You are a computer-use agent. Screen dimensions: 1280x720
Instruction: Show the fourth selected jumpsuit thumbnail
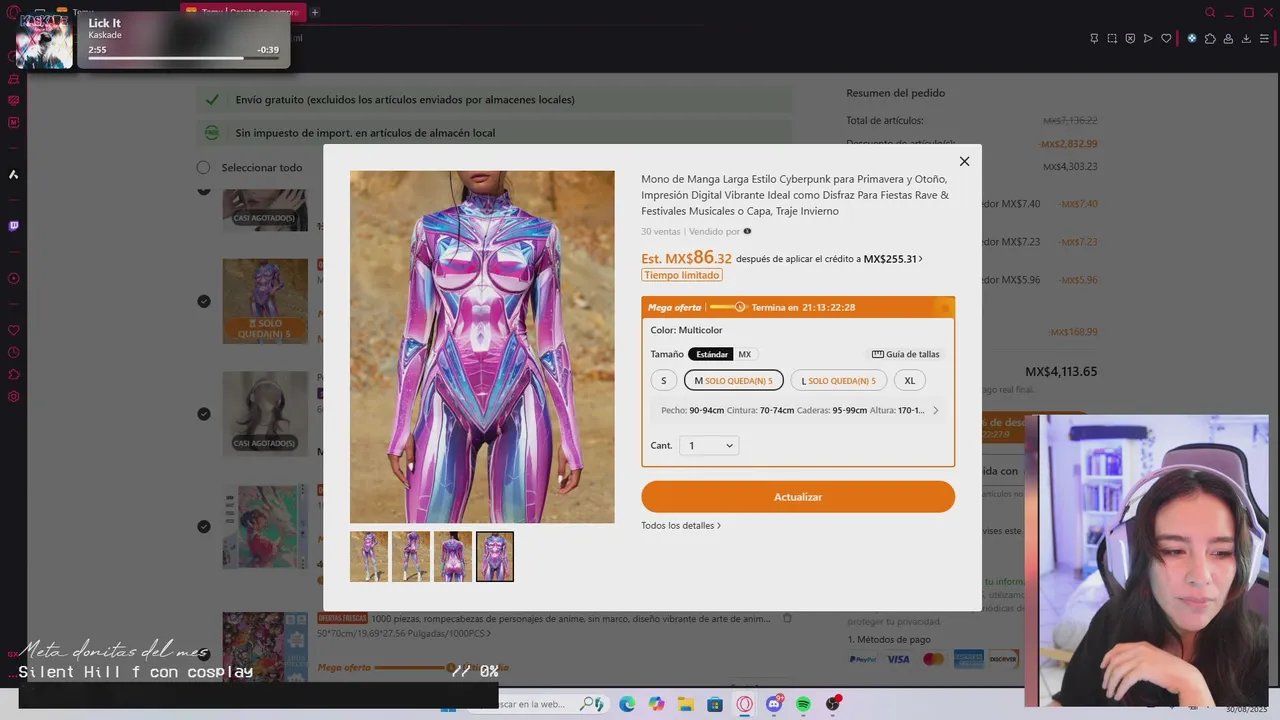coord(495,556)
